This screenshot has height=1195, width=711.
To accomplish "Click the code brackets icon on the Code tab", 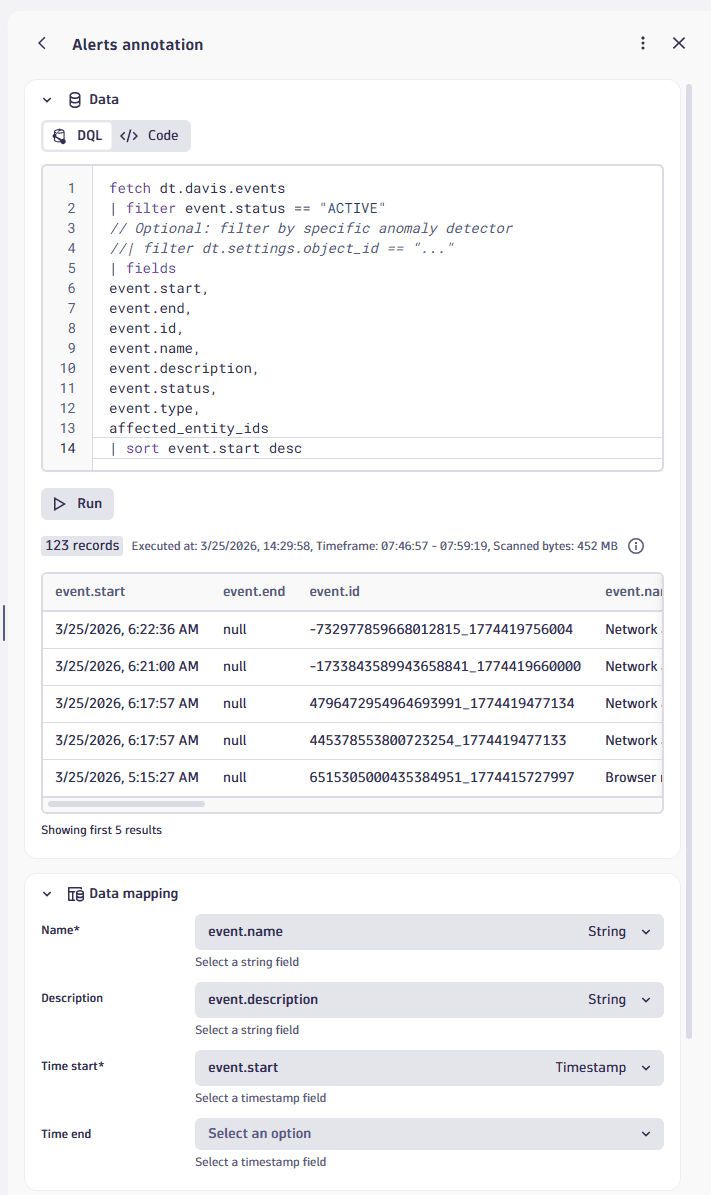I will point(128,135).
